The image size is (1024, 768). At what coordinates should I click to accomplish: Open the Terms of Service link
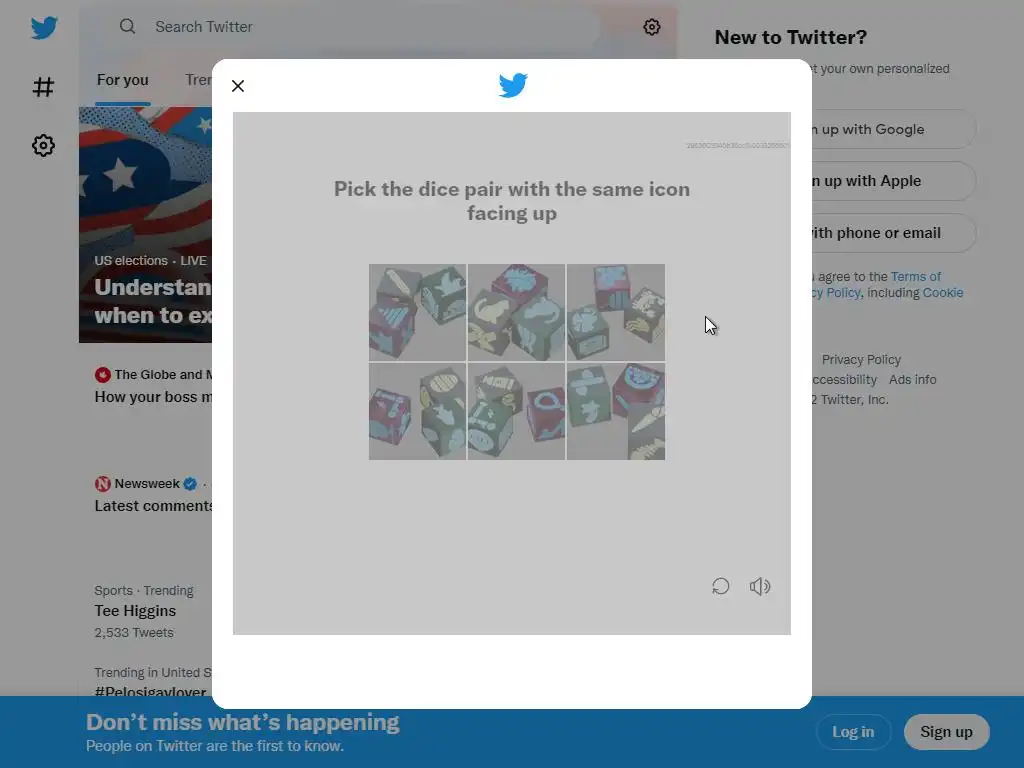click(x=916, y=277)
